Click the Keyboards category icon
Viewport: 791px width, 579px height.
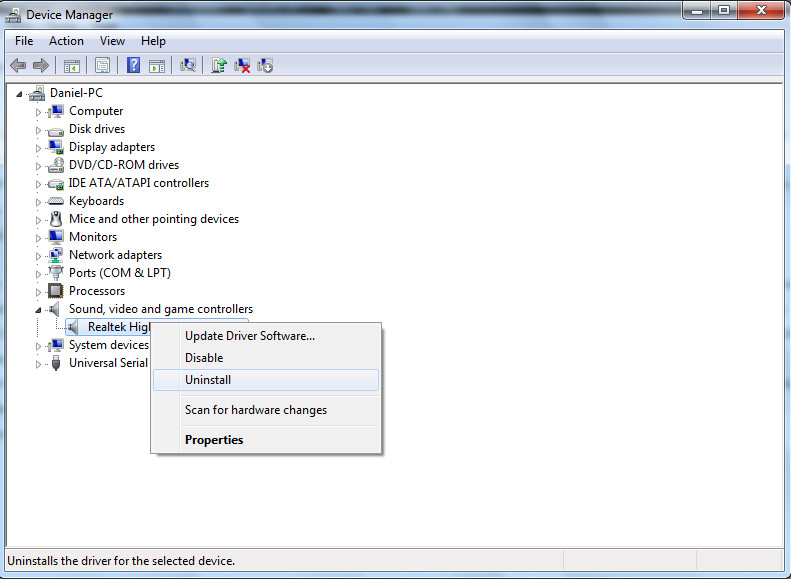tap(56, 201)
